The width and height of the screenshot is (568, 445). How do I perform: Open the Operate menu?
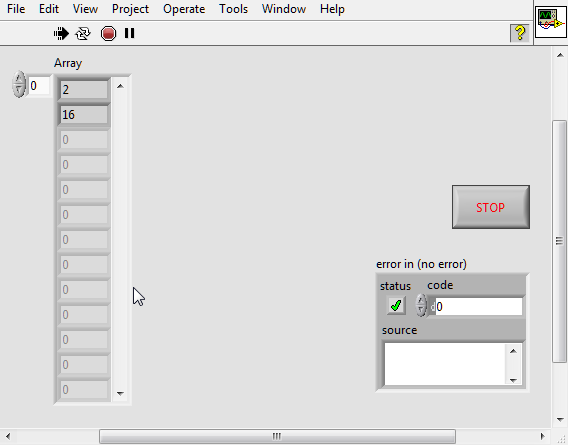coord(184,9)
